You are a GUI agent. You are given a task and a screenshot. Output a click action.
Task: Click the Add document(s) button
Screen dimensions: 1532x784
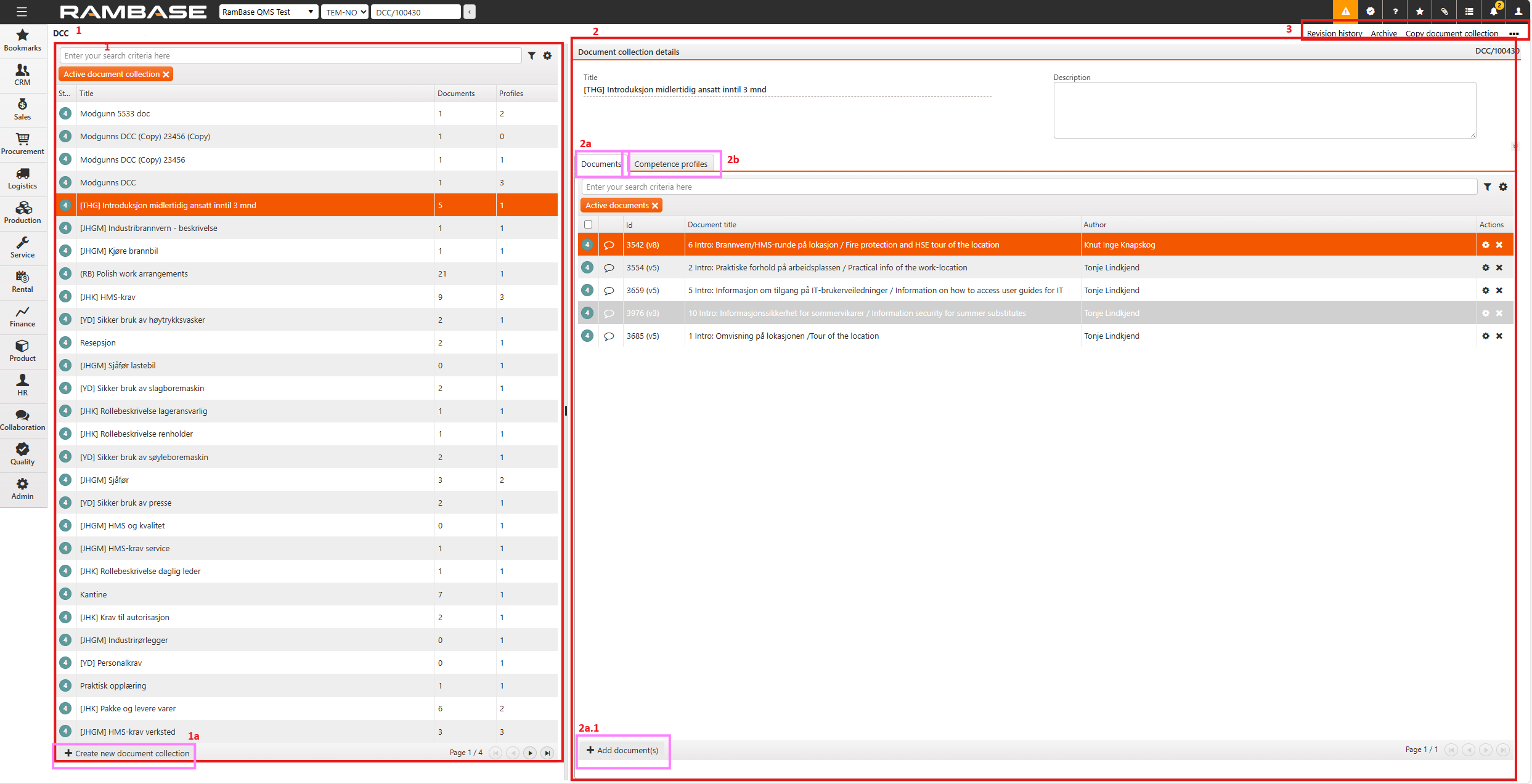(x=622, y=750)
